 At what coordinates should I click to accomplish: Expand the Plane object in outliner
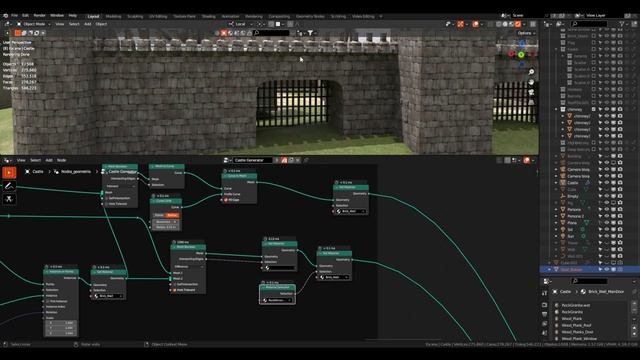pyautogui.click(x=556, y=223)
